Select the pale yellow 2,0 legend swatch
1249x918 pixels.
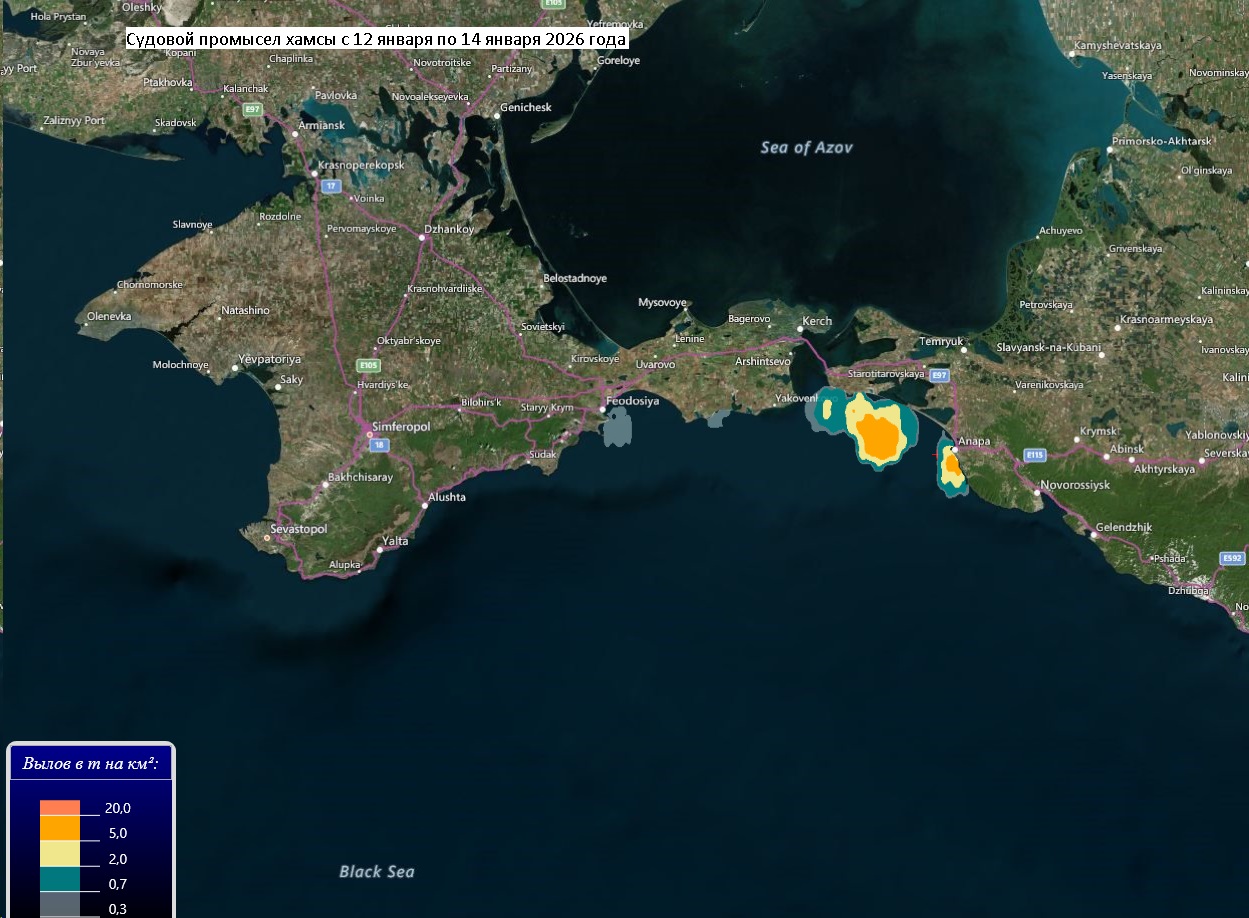(60, 854)
